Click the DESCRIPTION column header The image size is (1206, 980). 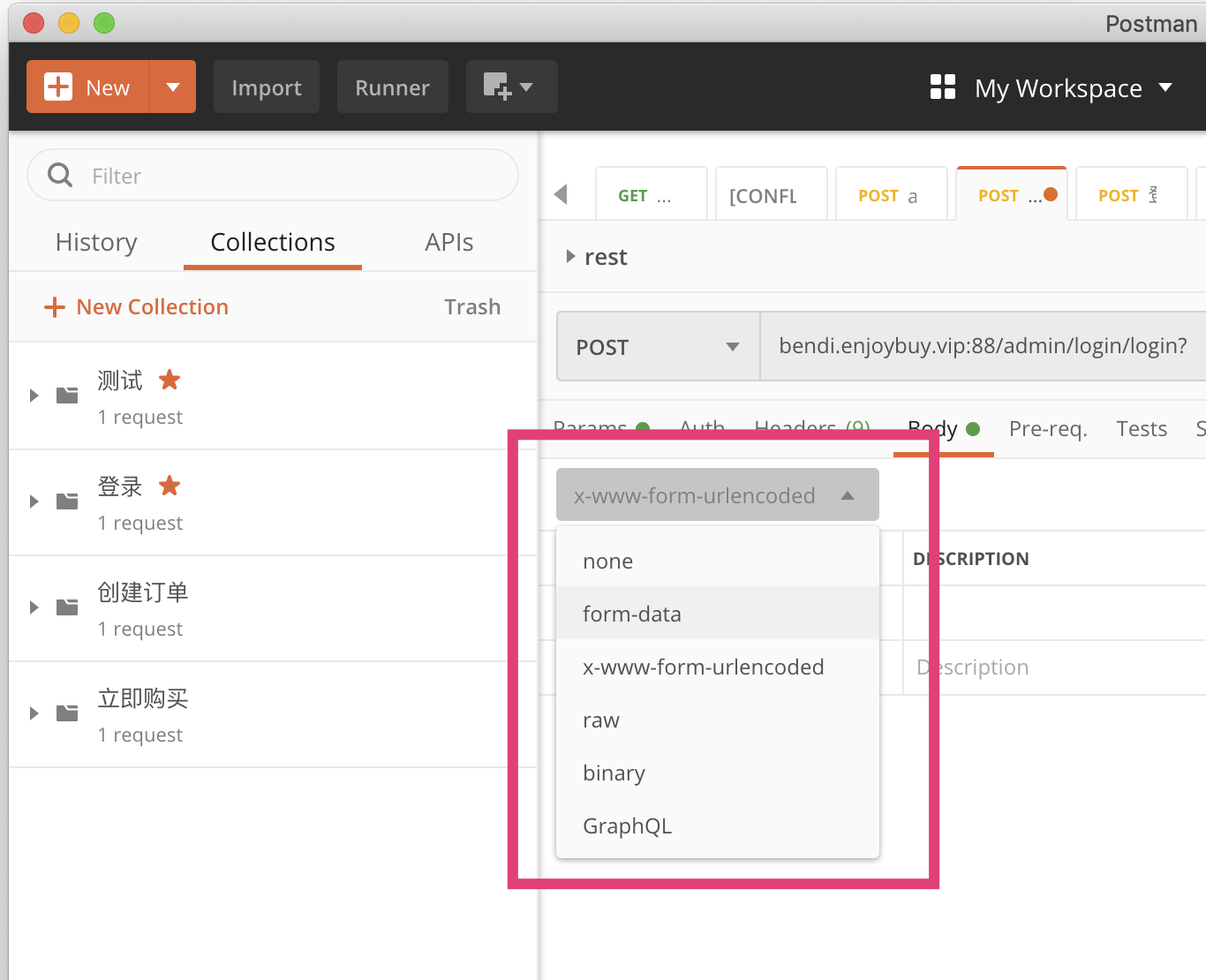pos(971,559)
